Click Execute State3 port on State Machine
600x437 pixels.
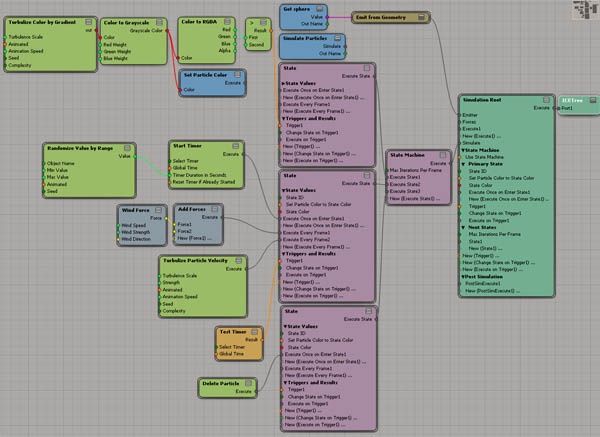(x=387, y=191)
